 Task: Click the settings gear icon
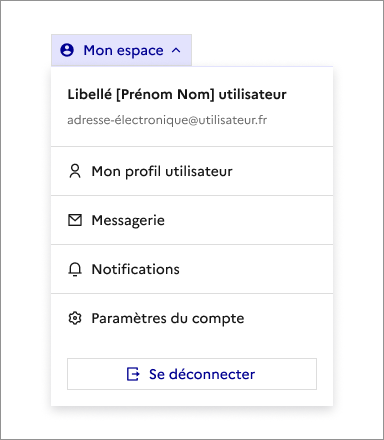point(75,318)
